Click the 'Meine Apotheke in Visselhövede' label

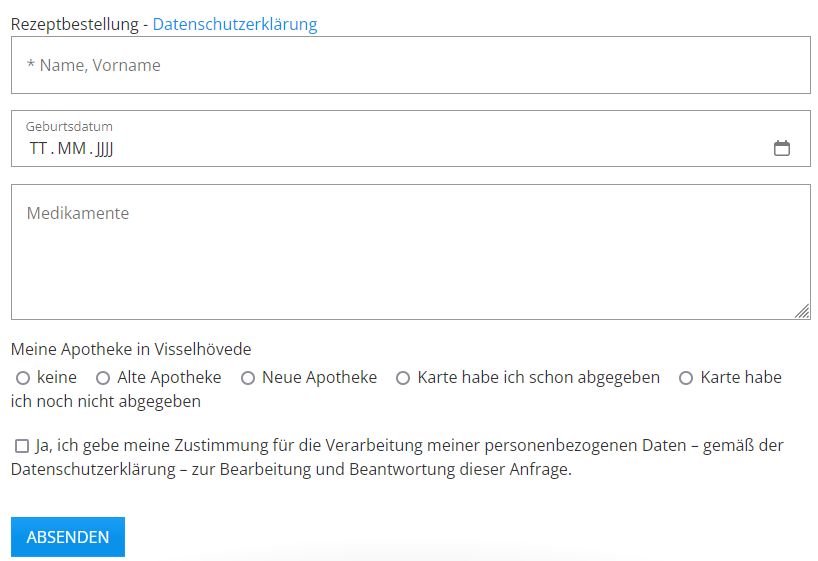pyautogui.click(x=131, y=349)
